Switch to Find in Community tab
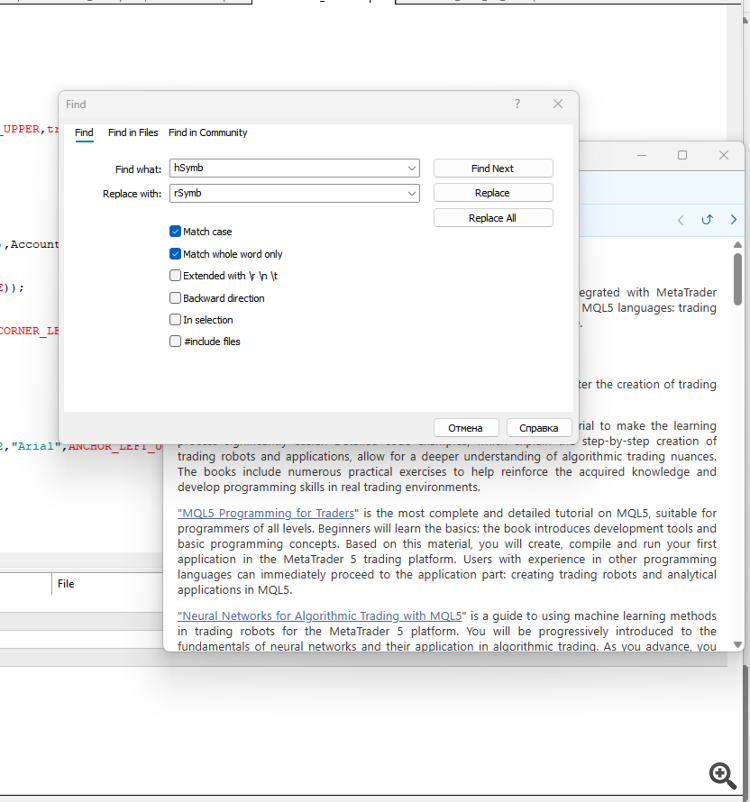The height and width of the screenshot is (802, 750). coord(208,132)
